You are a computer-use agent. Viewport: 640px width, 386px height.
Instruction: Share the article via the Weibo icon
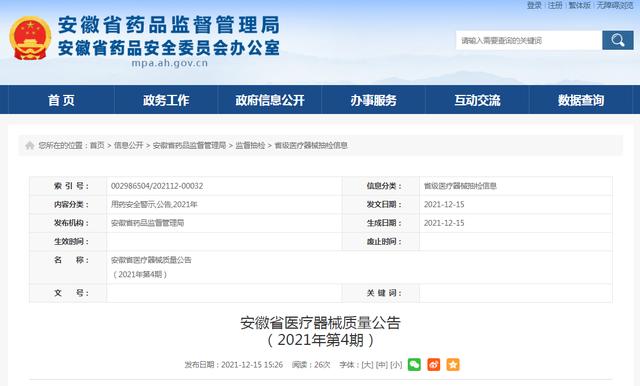433,364
